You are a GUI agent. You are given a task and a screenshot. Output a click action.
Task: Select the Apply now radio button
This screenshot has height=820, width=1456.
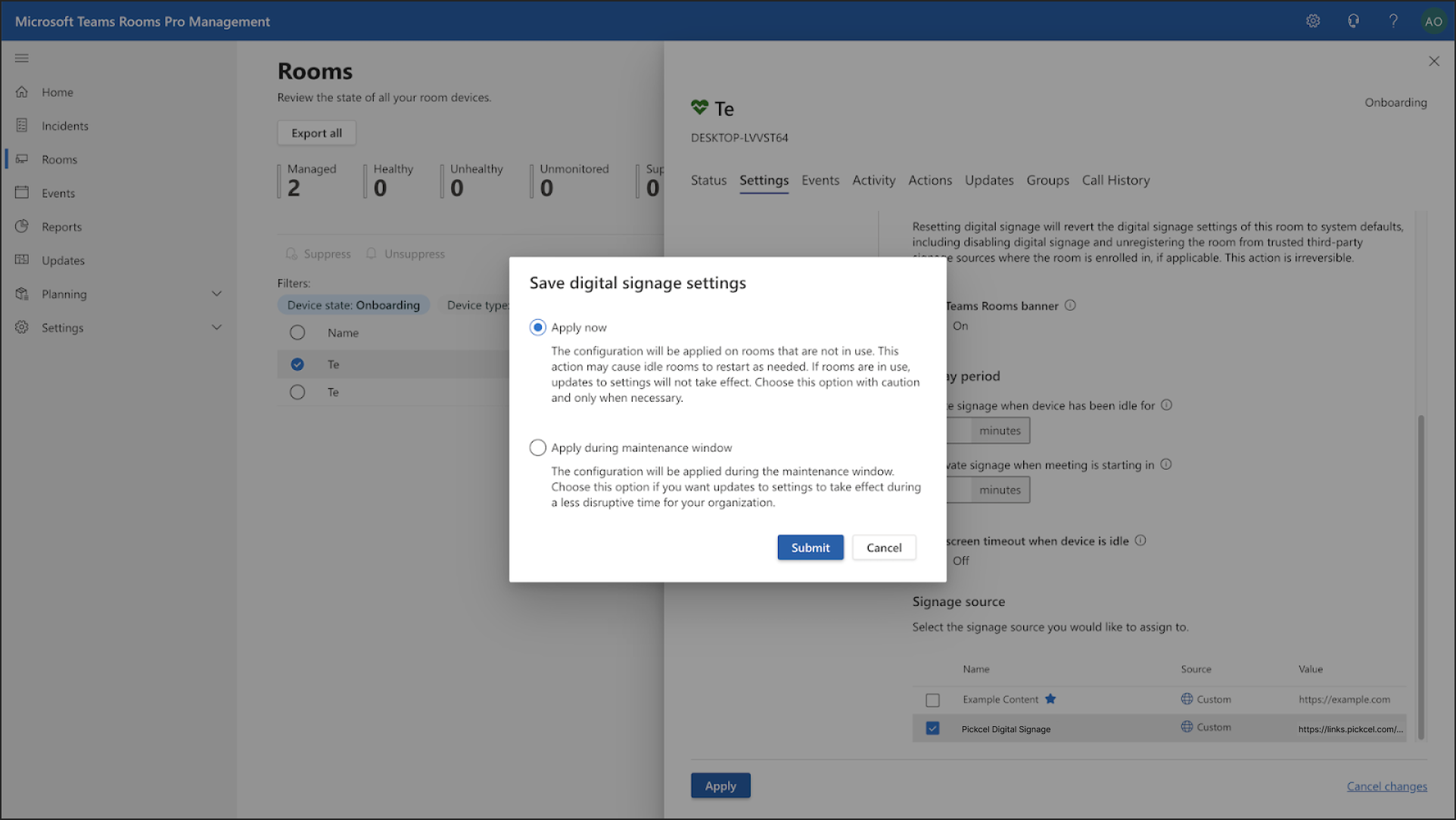pos(537,328)
